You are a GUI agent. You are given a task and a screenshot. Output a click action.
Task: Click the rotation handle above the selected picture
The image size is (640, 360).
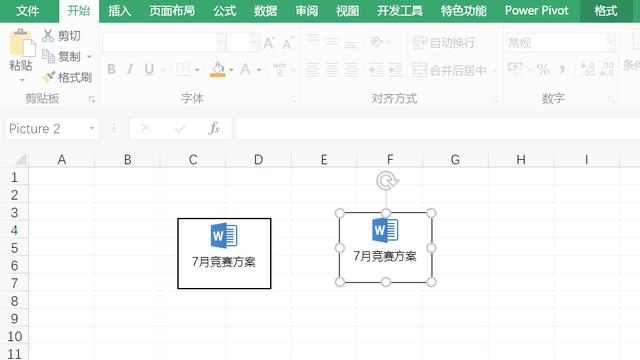(x=387, y=180)
